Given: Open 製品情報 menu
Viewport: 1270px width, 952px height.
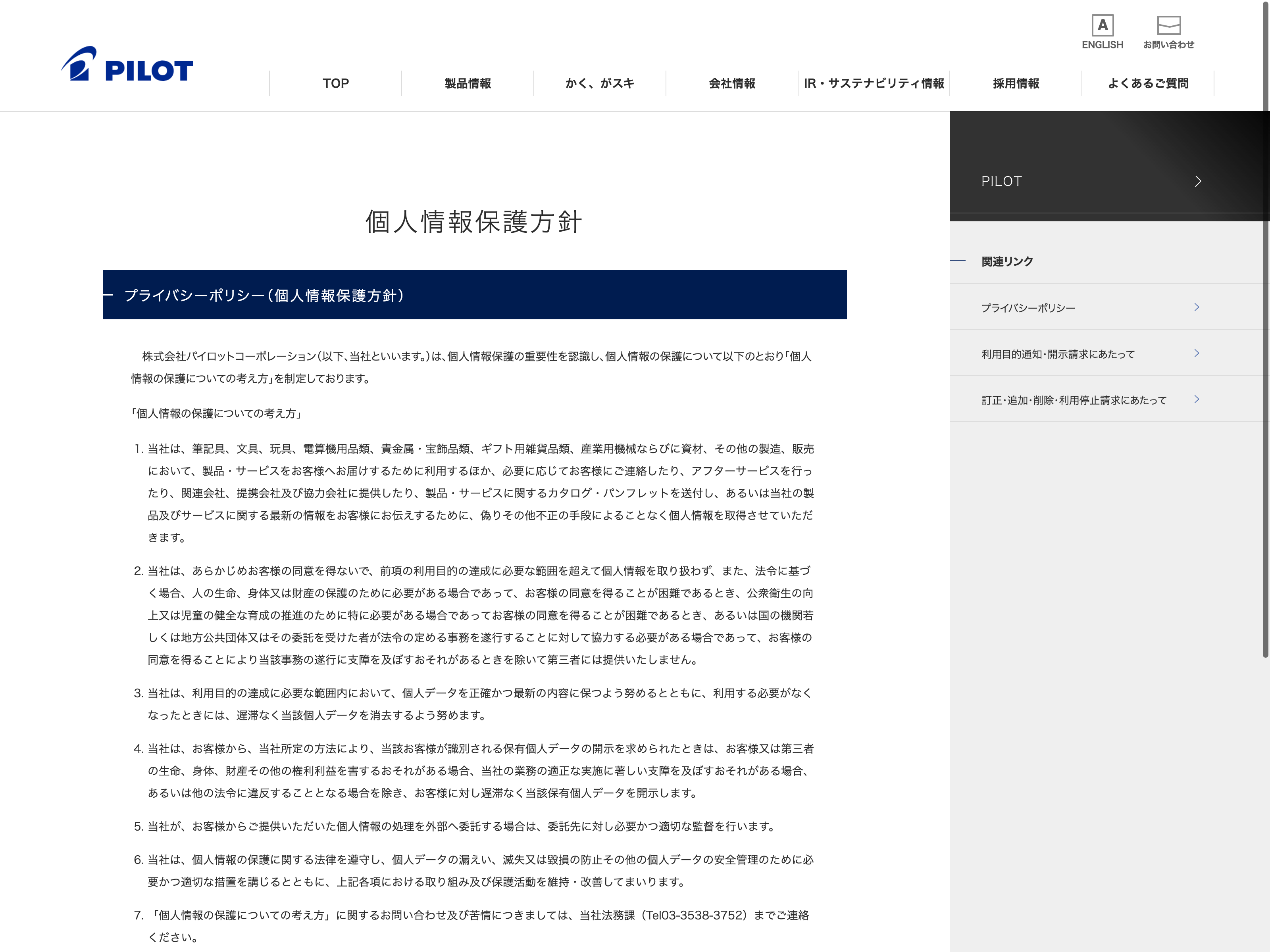Looking at the screenshot, I should coord(468,83).
